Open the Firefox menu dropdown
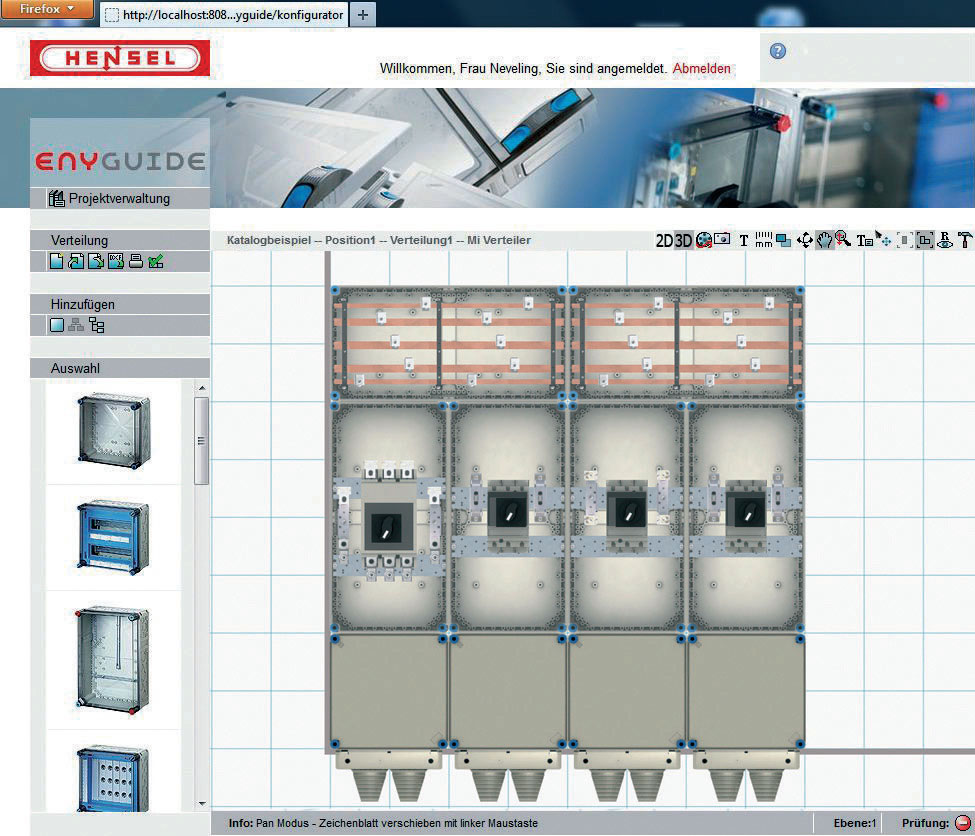975x836 pixels. click(47, 9)
